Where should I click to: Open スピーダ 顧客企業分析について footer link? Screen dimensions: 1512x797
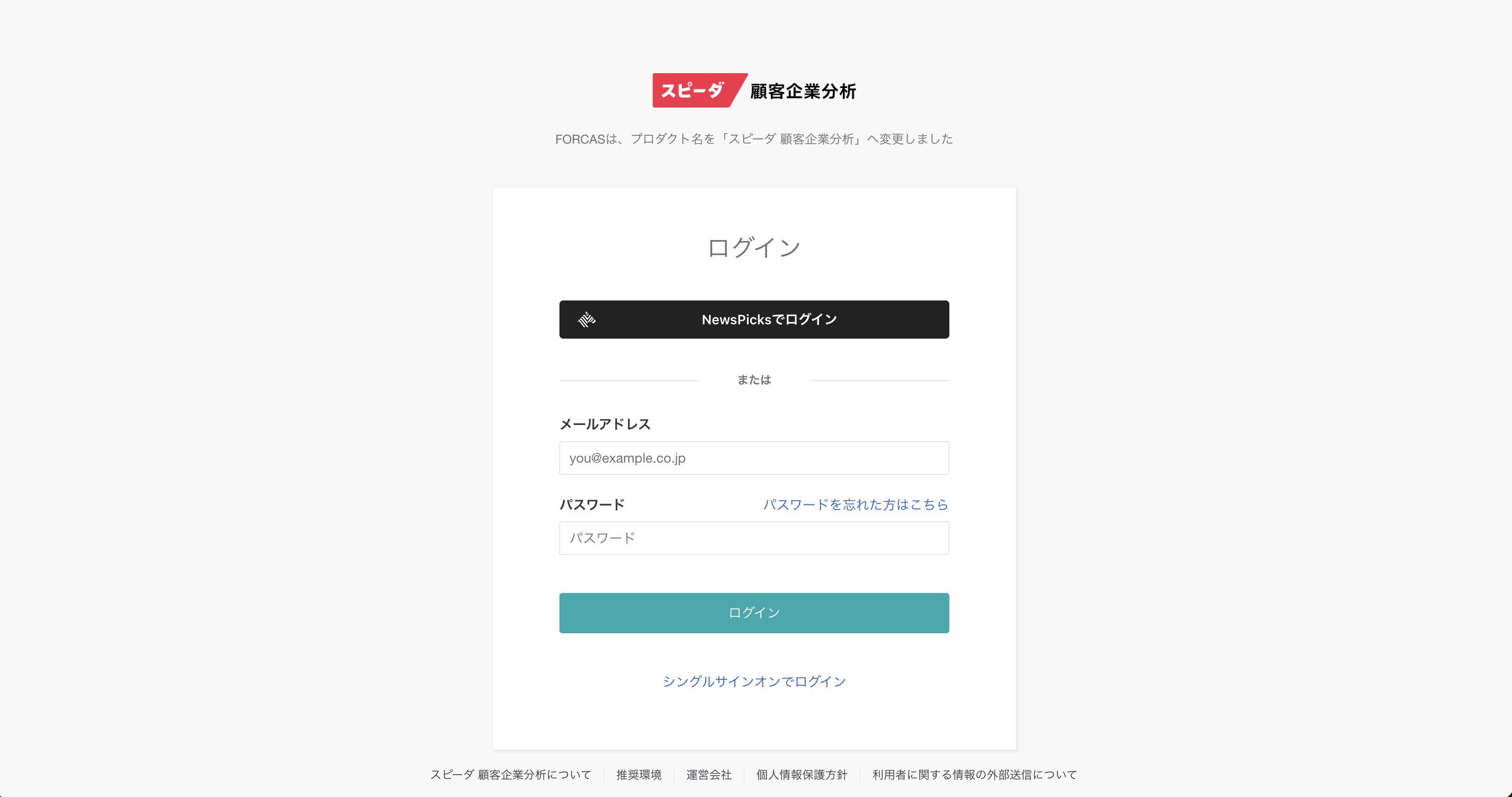point(511,775)
